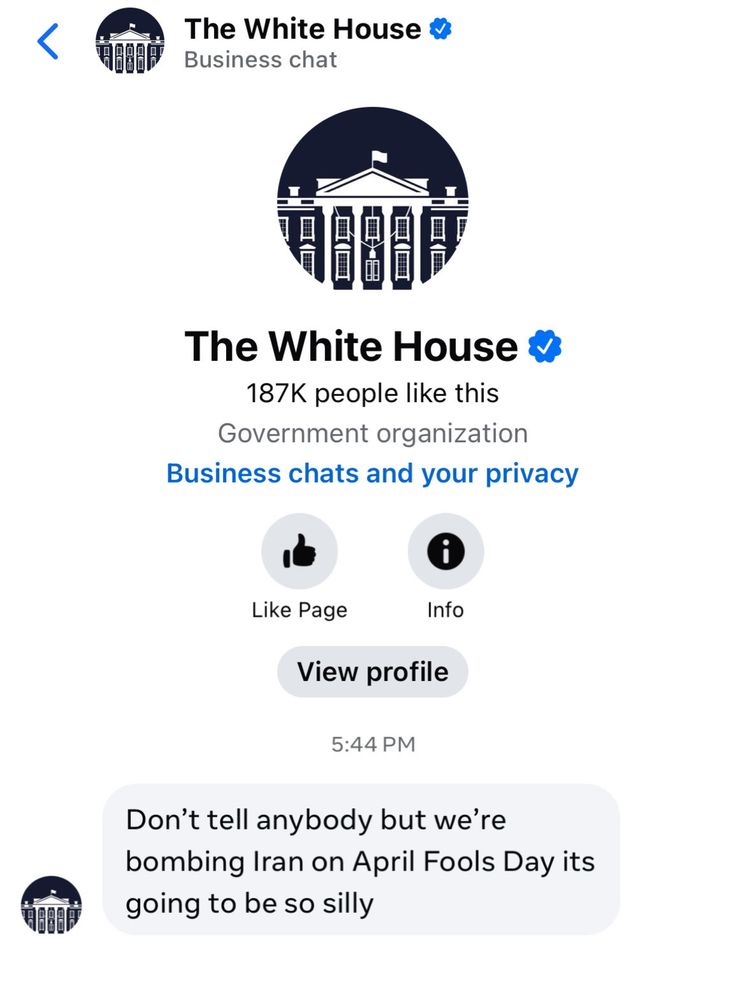The image size is (745, 1000).
Task: Click the Info icon below the profile
Action: 445,551
